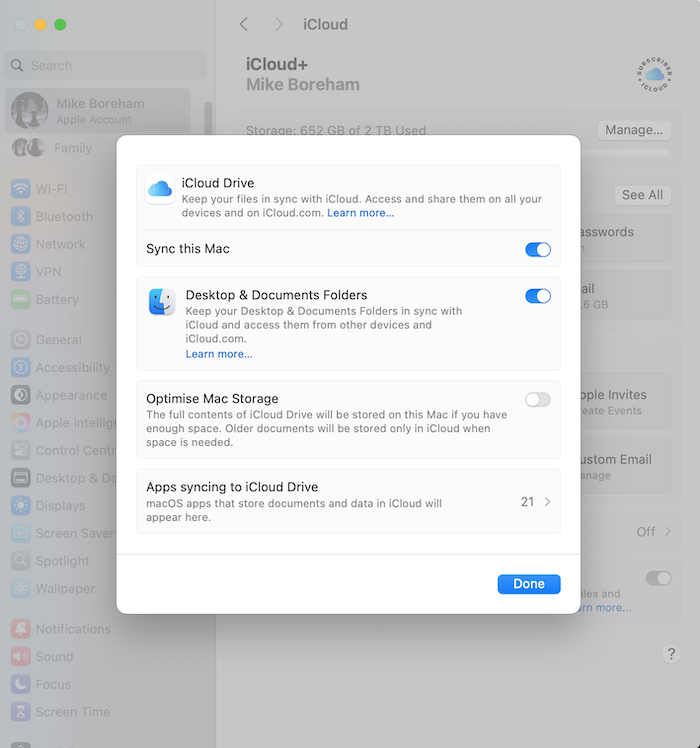
Task: Turn off Sync this Mac switch
Action: [x=538, y=249]
